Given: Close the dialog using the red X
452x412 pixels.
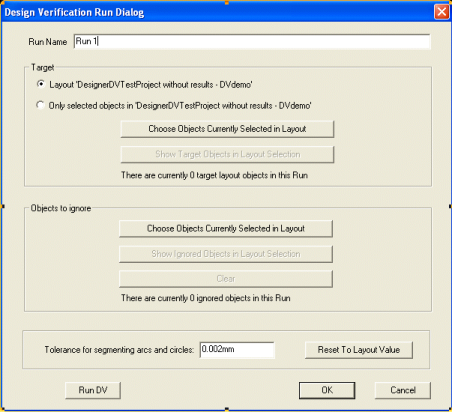Looking at the screenshot, I should (442, 12).
